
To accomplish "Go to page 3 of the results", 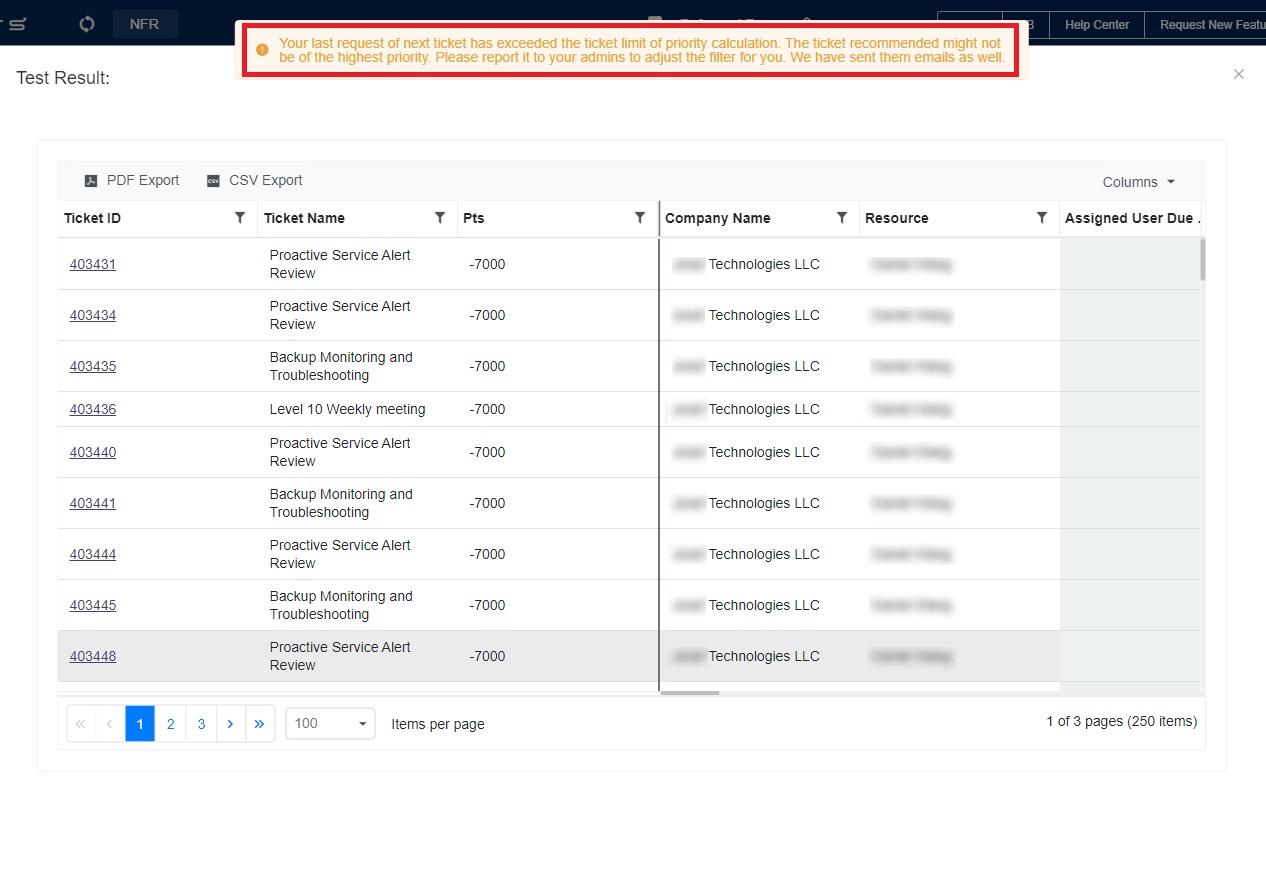I will [200, 723].
